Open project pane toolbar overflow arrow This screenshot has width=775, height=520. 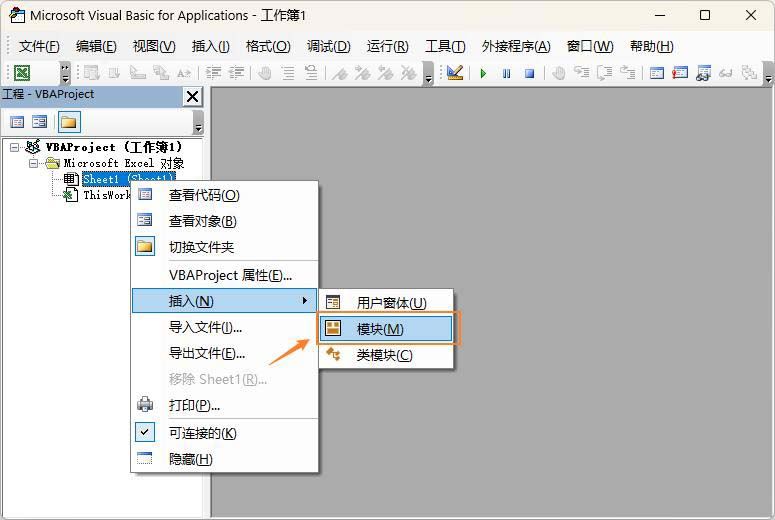[x=198, y=122]
